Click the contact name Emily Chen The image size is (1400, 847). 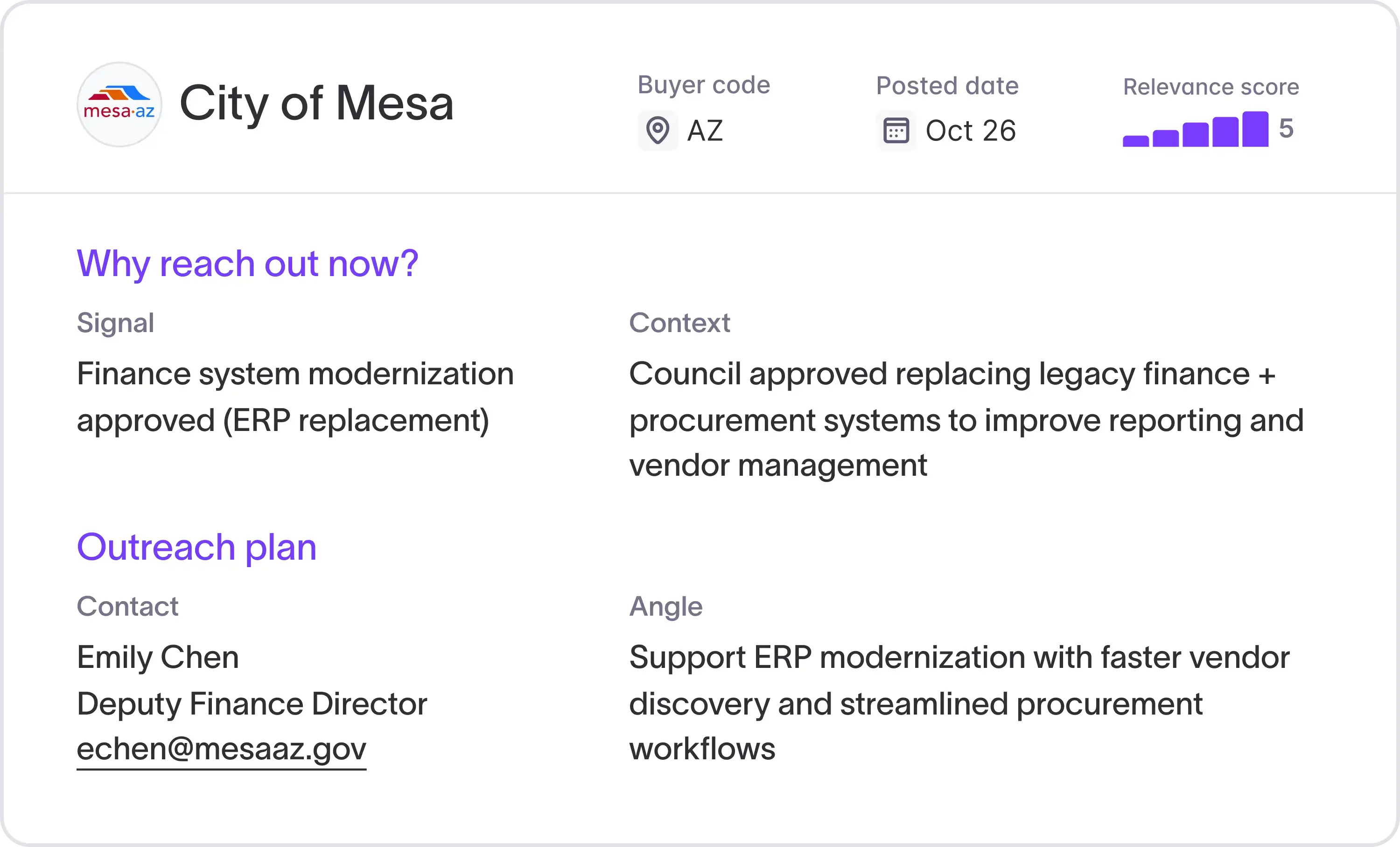[158, 657]
